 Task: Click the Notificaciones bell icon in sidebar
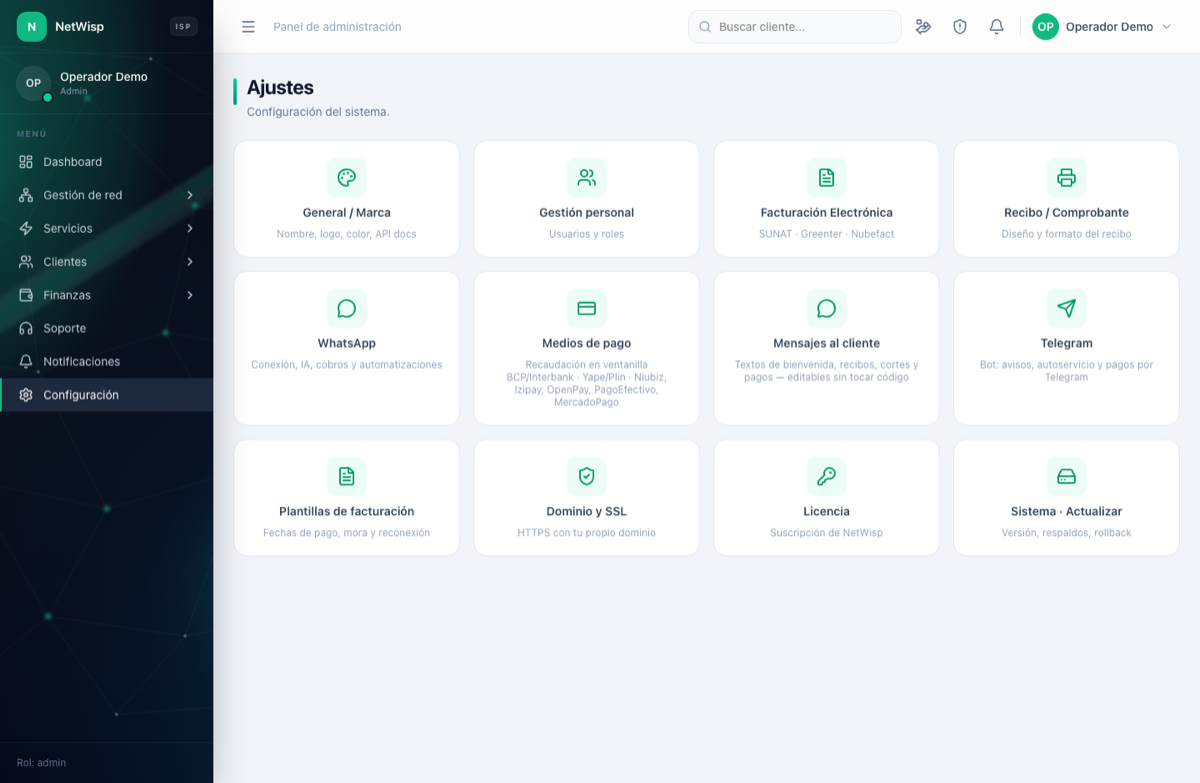coord(26,361)
